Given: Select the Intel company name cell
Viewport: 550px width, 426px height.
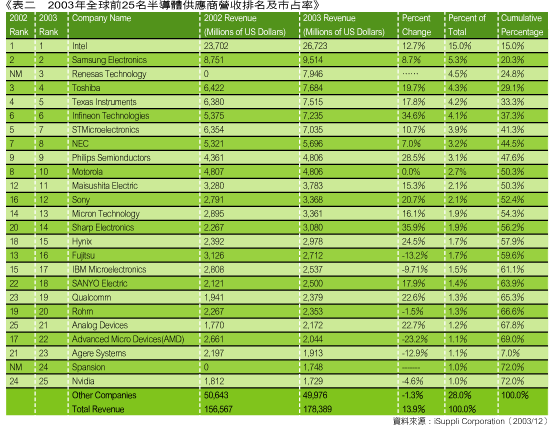Looking at the screenshot, I should click(x=80, y=46).
